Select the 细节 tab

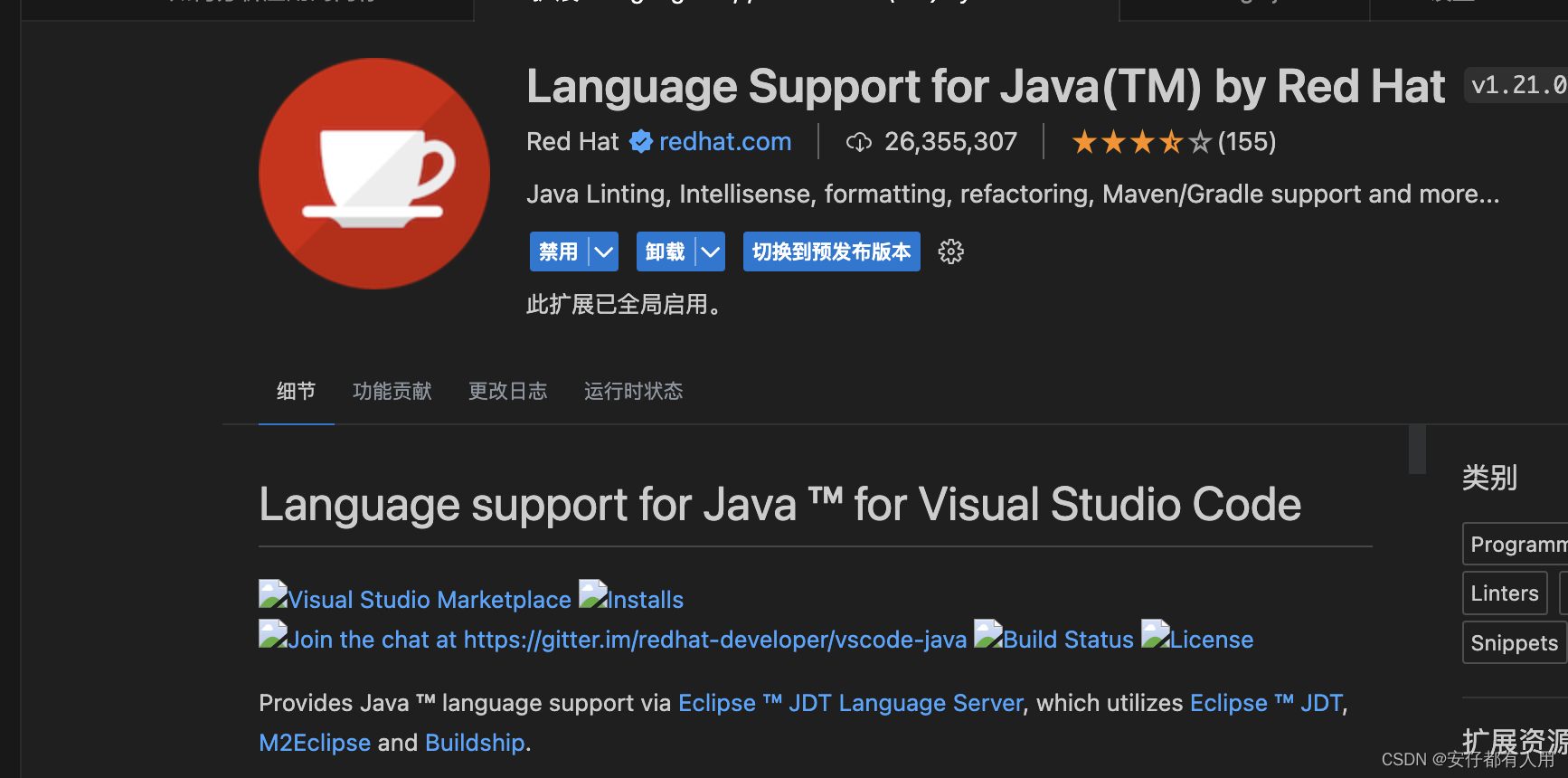[x=297, y=391]
